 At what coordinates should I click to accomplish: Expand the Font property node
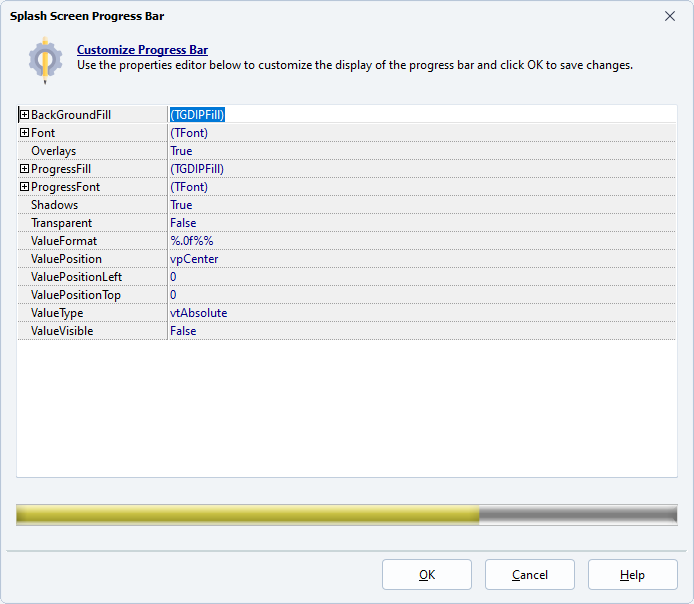24,133
